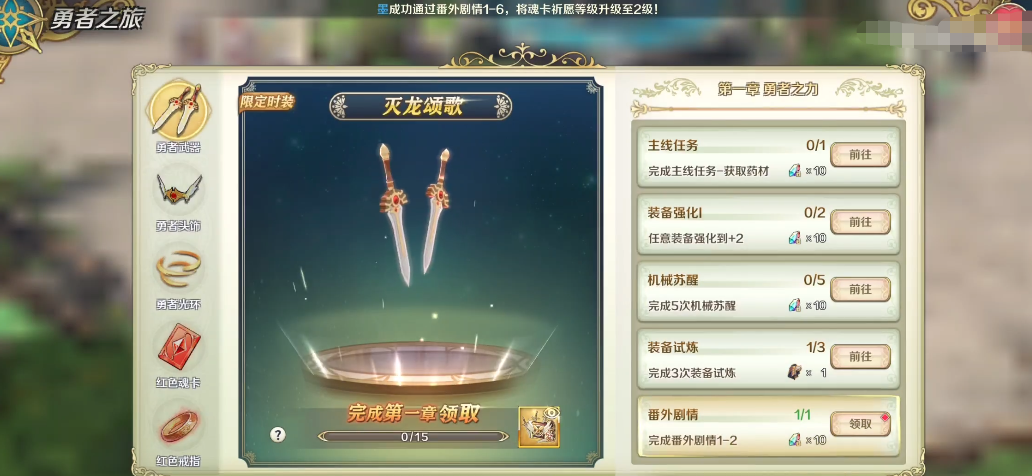Click the 限定时装 tag label

coord(267,102)
